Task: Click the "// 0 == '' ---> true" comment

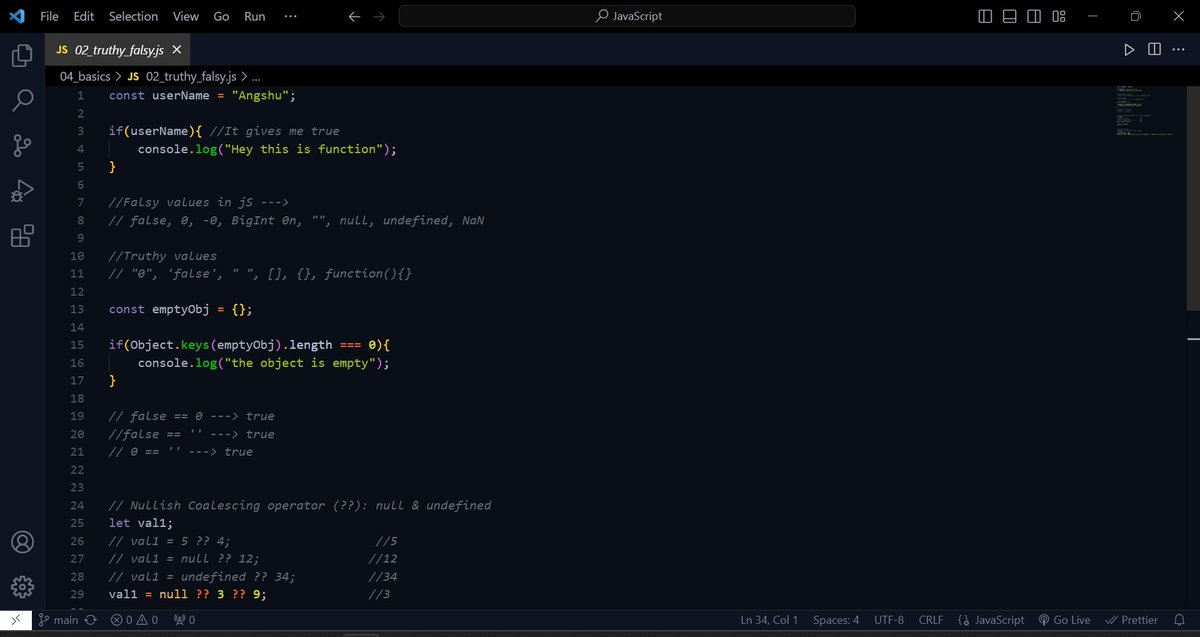Action: tap(181, 452)
